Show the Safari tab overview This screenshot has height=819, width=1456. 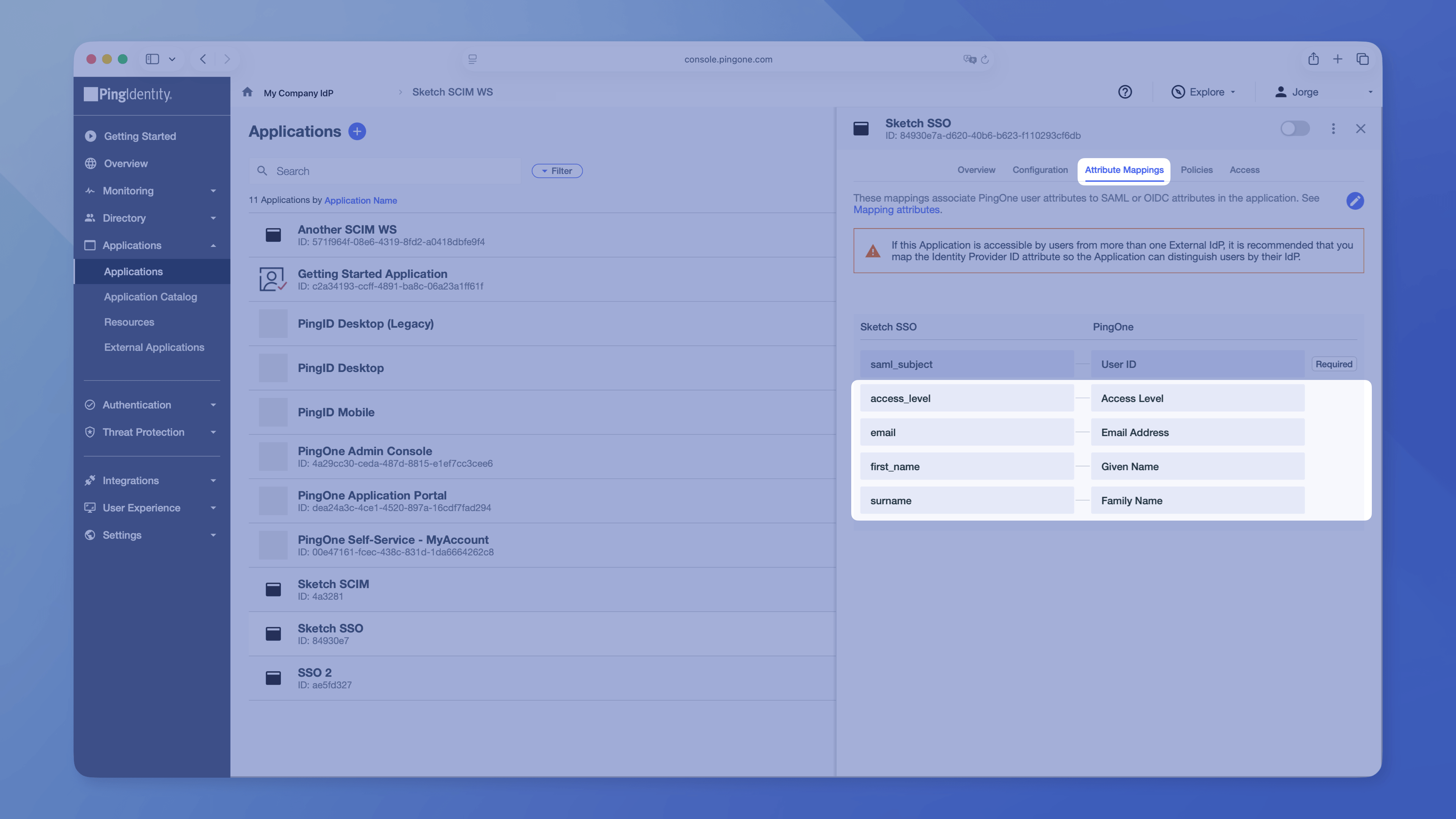click(1362, 59)
